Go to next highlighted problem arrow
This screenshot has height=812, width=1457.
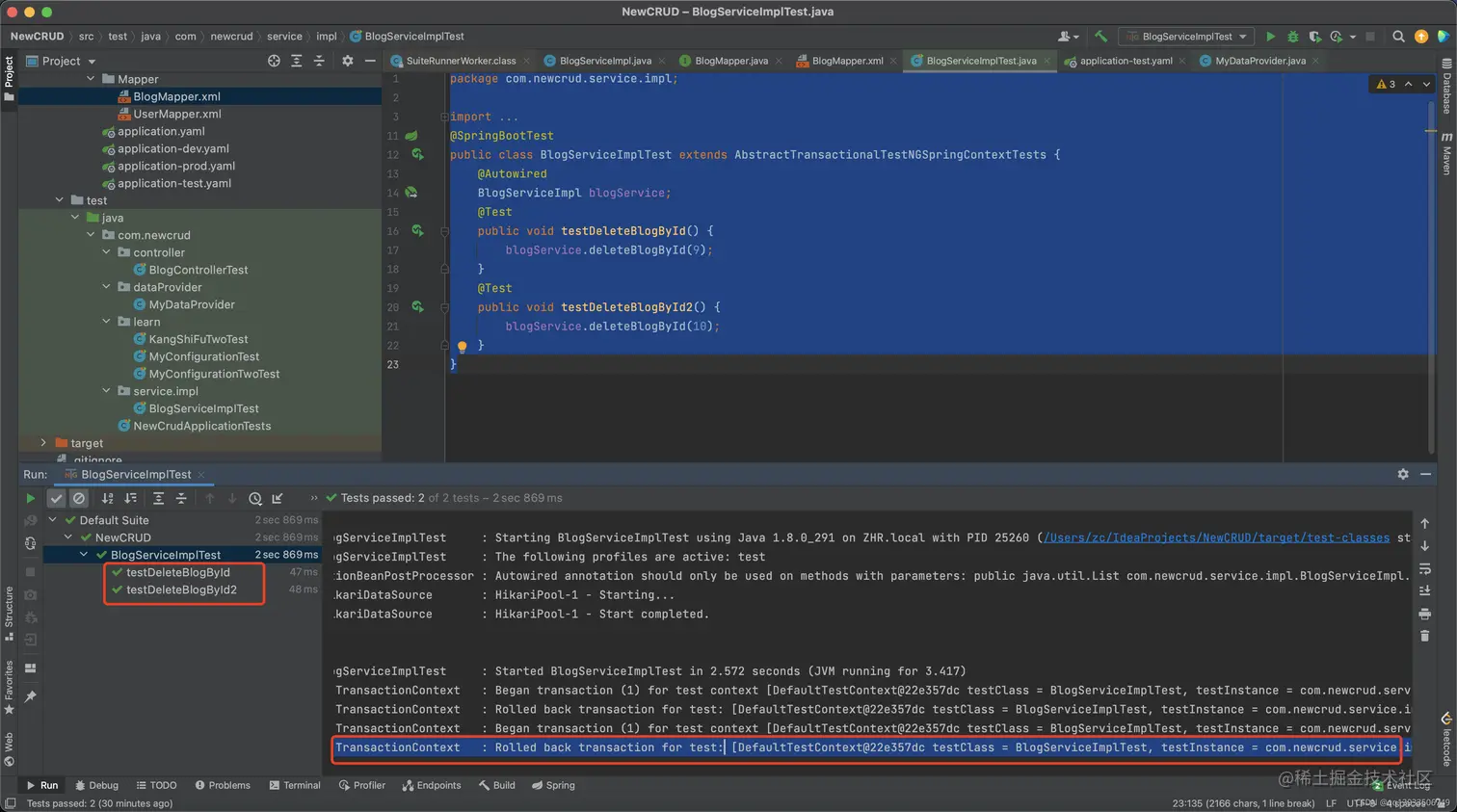point(1426,85)
